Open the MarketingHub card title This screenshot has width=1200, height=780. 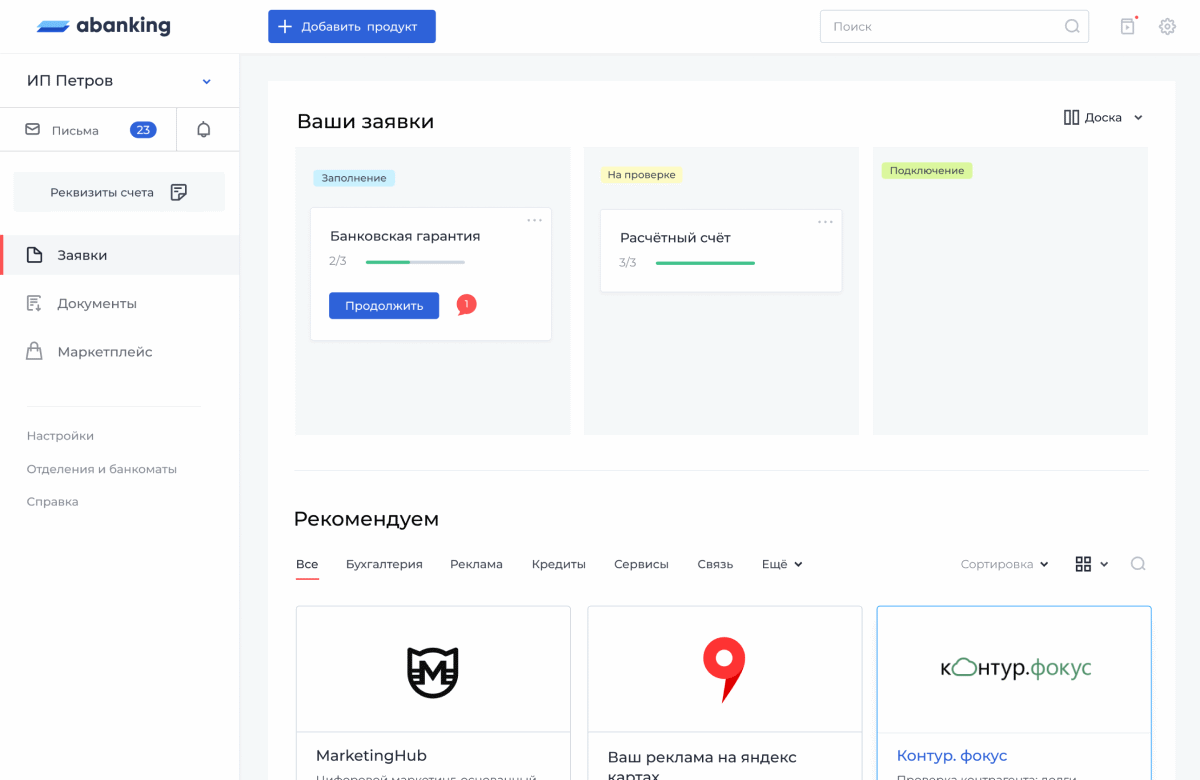[x=371, y=755]
